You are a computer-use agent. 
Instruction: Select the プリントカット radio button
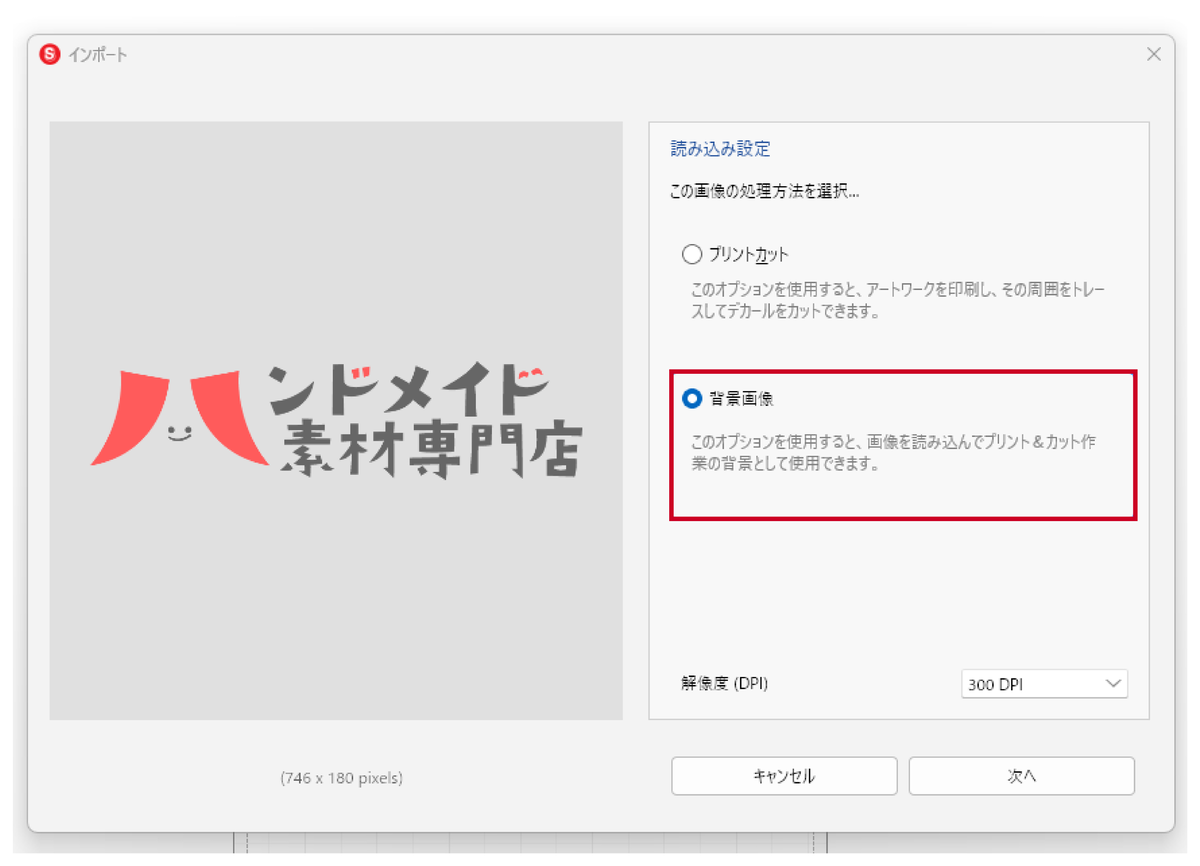692,254
